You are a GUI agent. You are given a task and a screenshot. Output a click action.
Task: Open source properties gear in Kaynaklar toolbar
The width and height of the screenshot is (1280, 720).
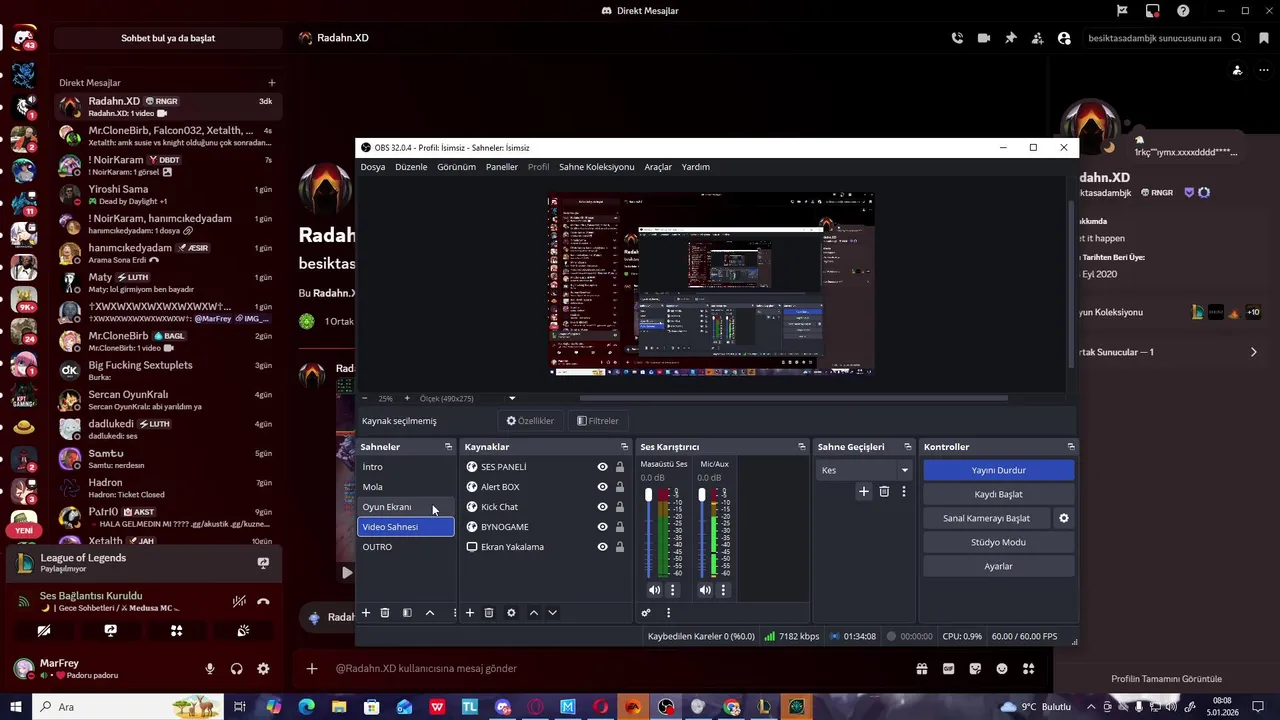(511, 613)
